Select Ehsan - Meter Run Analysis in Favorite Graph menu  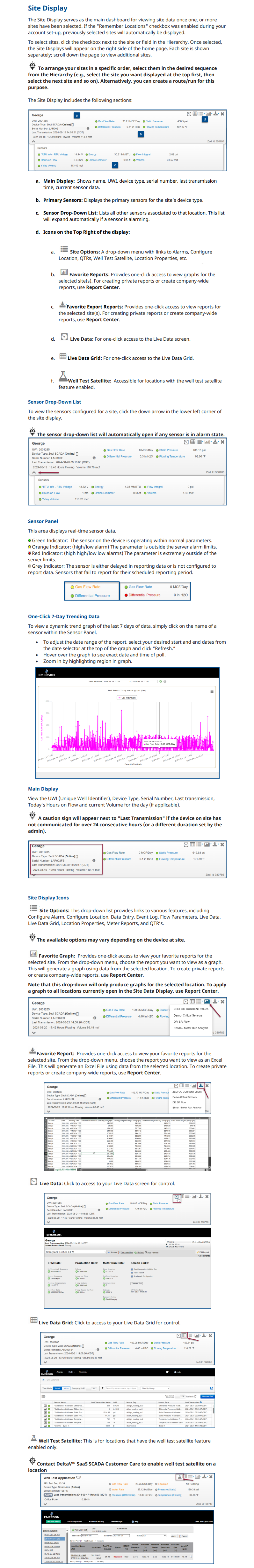pos(191,1028)
